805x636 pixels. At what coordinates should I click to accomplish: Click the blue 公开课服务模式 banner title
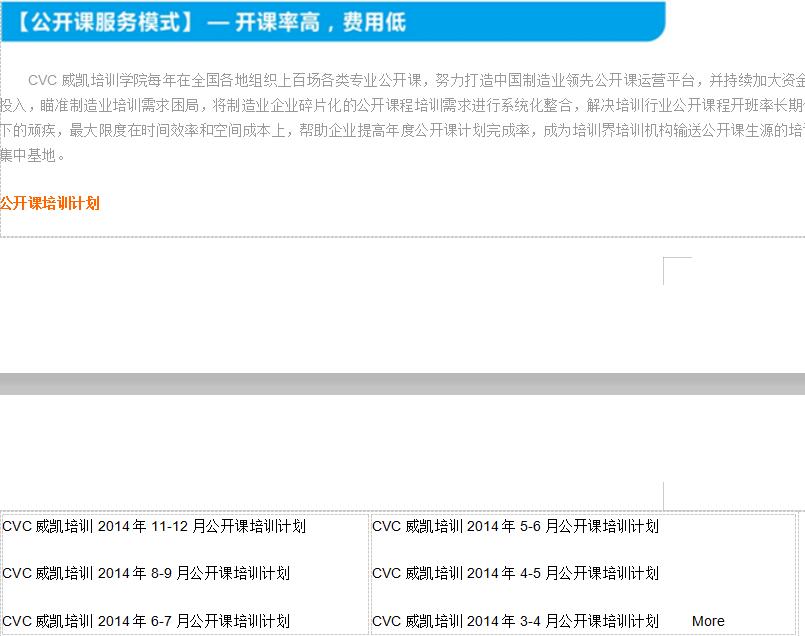pos(210,22)
